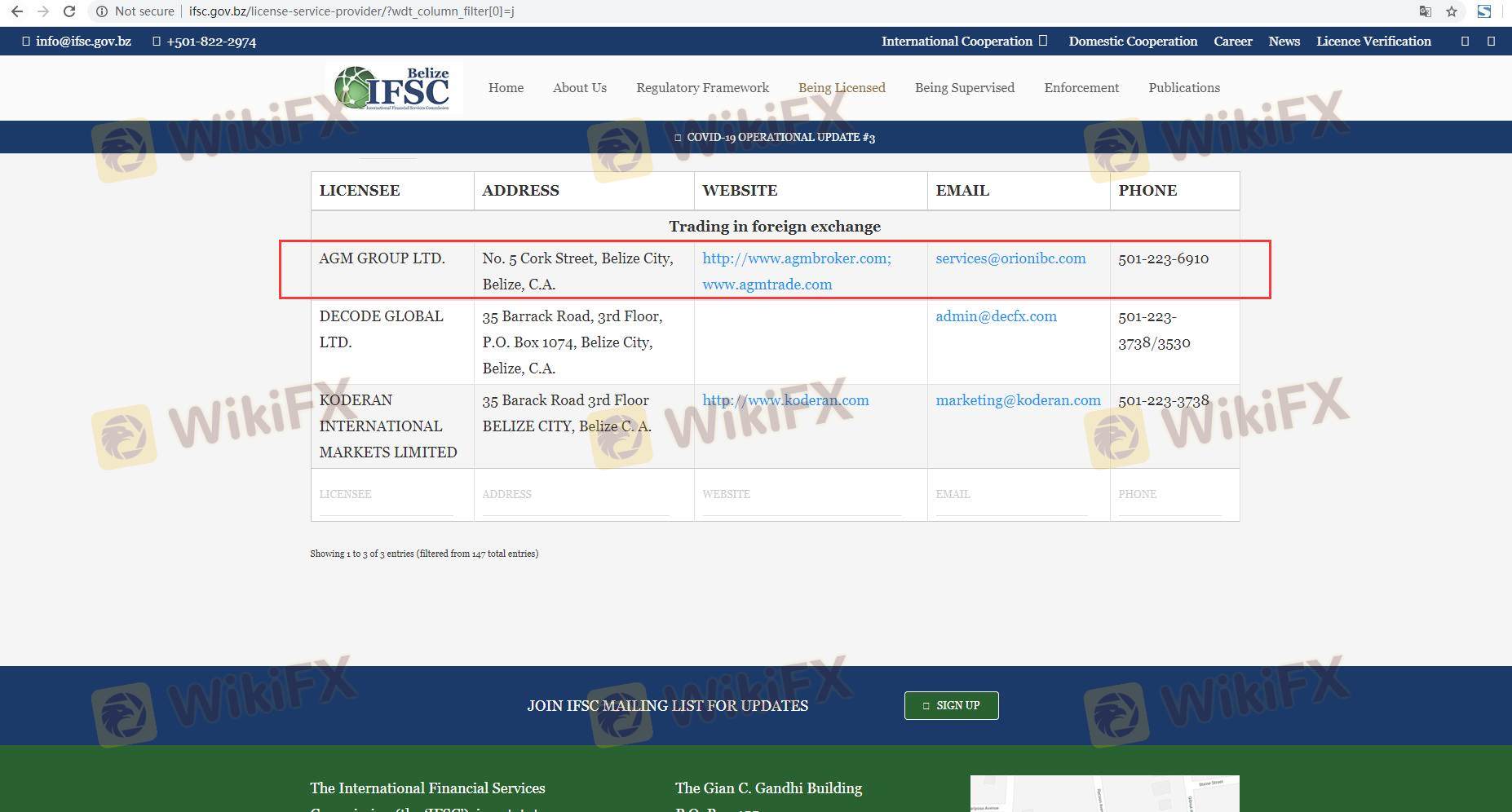This screenshot has height=812, width=1512.
Task: Reload the page with refresh icon
Action: pos(69,11)
